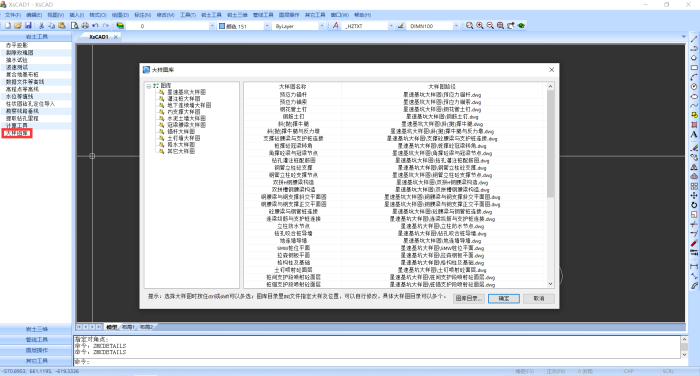Open the ByLayer linetype dropdown

[x=298, y=26]
